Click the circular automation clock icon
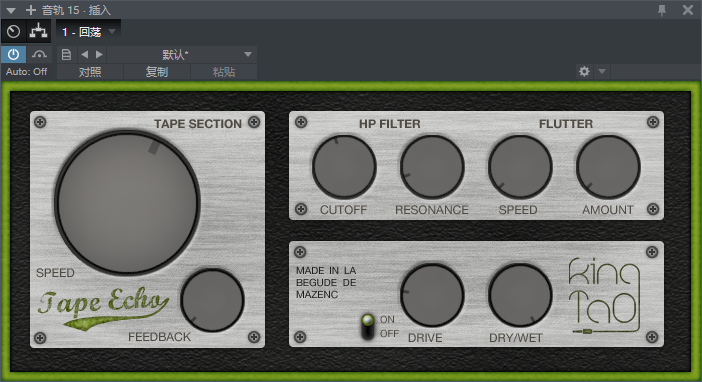Screen dimensions: 702x382 click(x=13, y=31)
